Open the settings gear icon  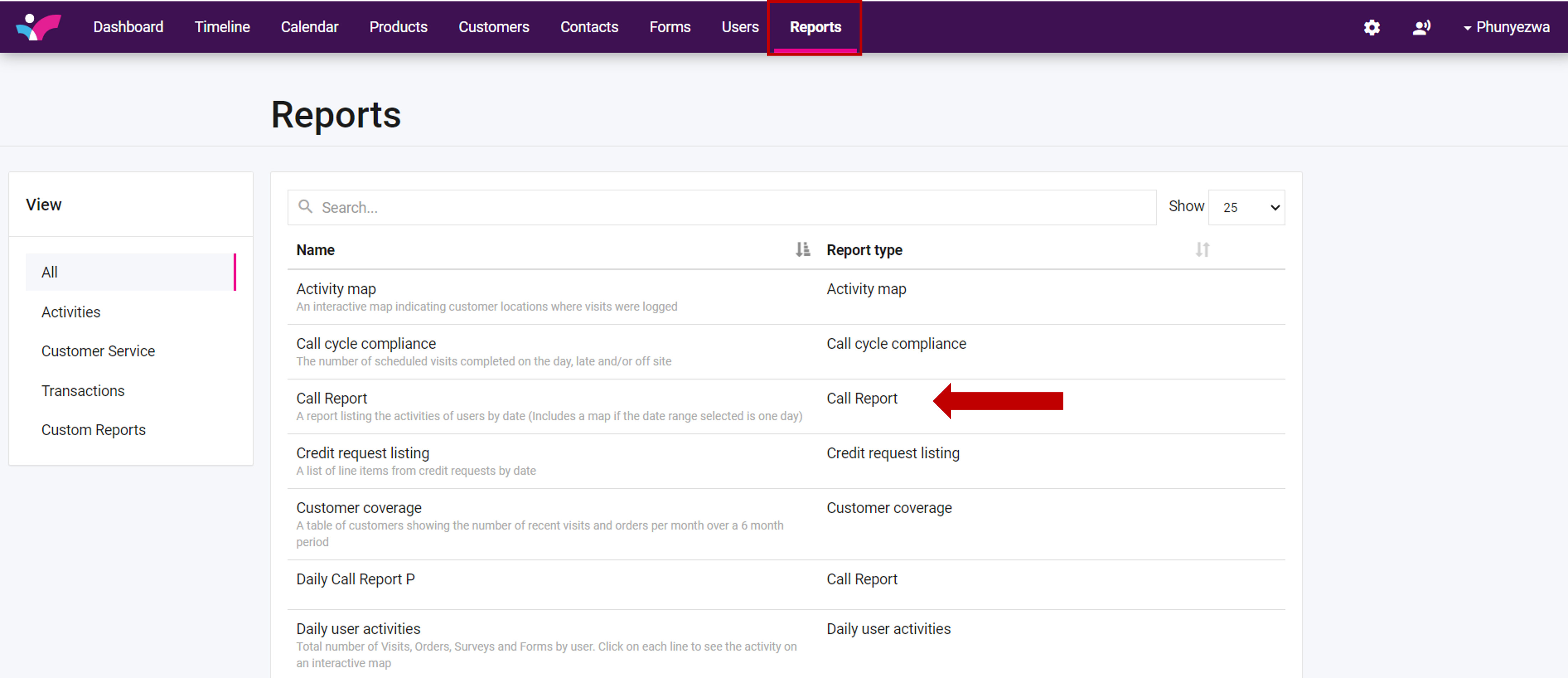pyautogui.click(x=1371, y=27)
